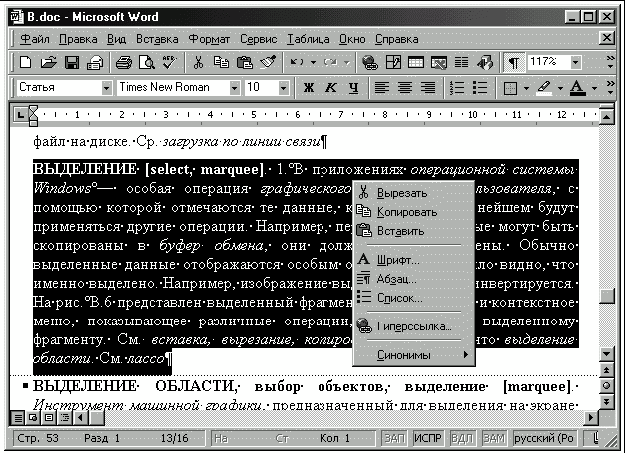The image size is (625, 453).
Task: Open the Файл menu
Action: coord(35,39)
